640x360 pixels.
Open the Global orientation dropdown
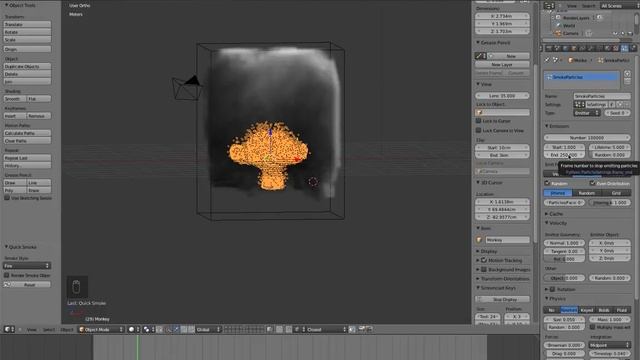pyautogui.click(x=208, y=329)
